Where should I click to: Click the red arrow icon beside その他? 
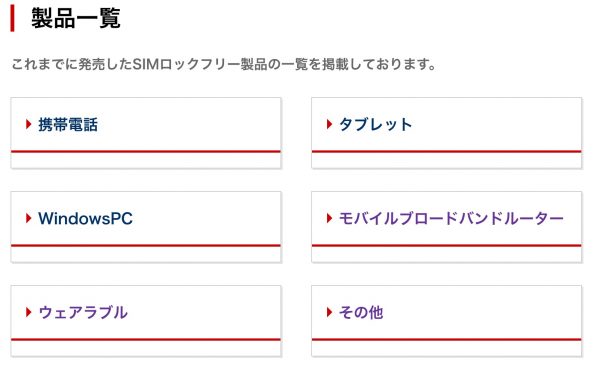tap(329, 312)
